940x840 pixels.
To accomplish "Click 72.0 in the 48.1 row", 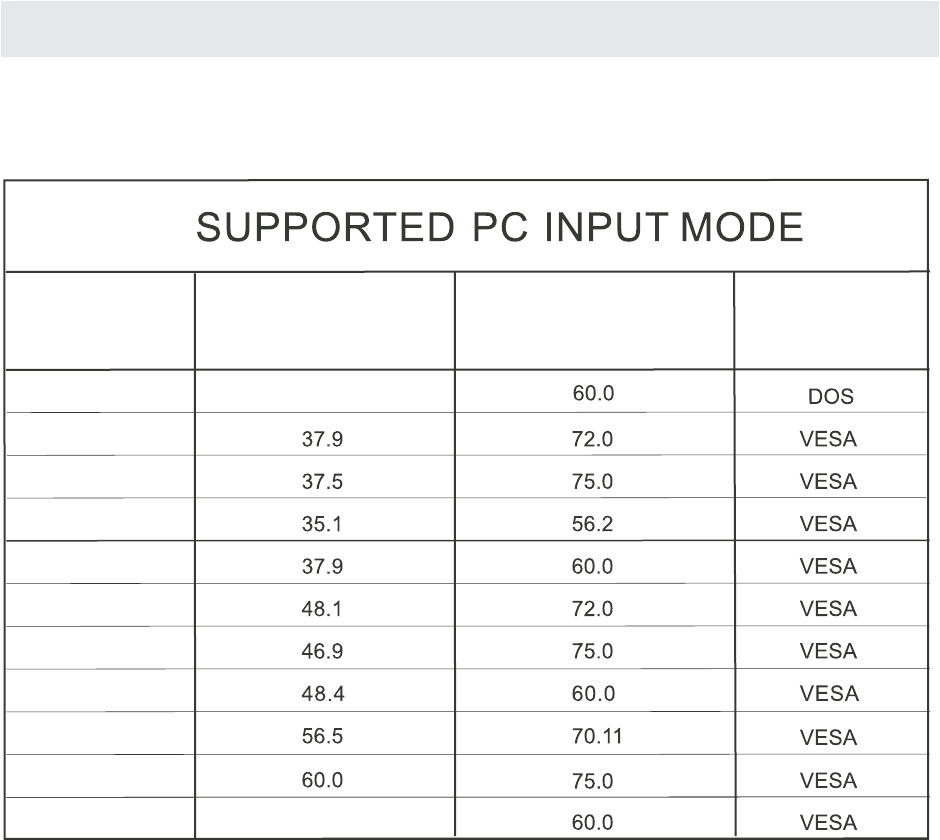I will (x=592, y=608).
